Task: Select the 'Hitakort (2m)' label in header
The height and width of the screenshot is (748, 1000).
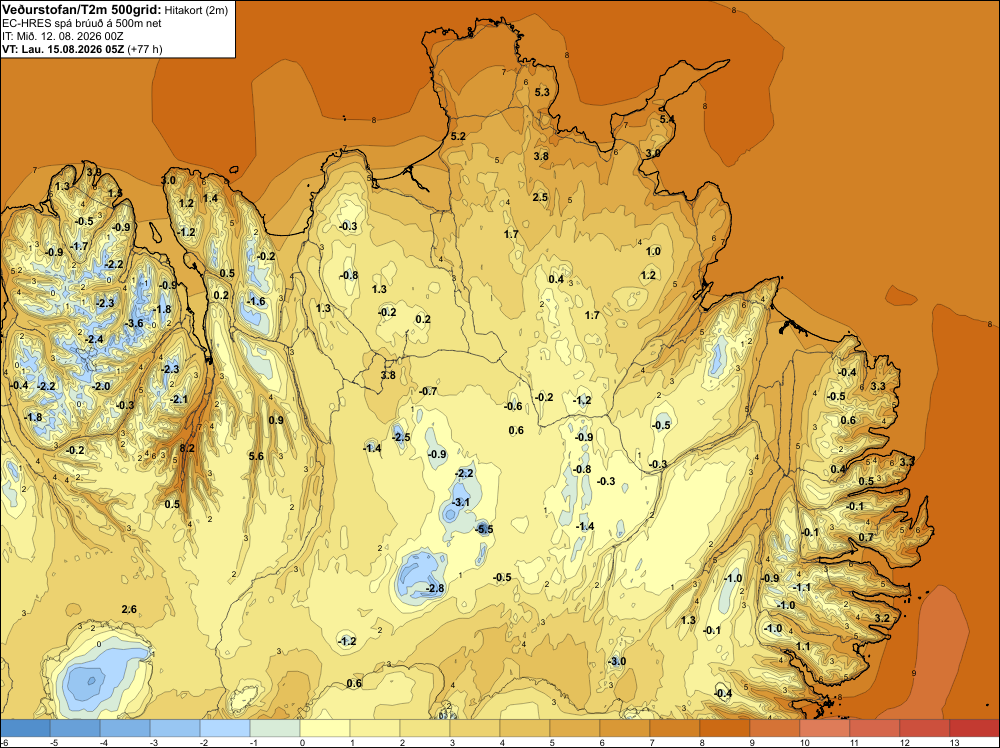Action: pos(196,10)
